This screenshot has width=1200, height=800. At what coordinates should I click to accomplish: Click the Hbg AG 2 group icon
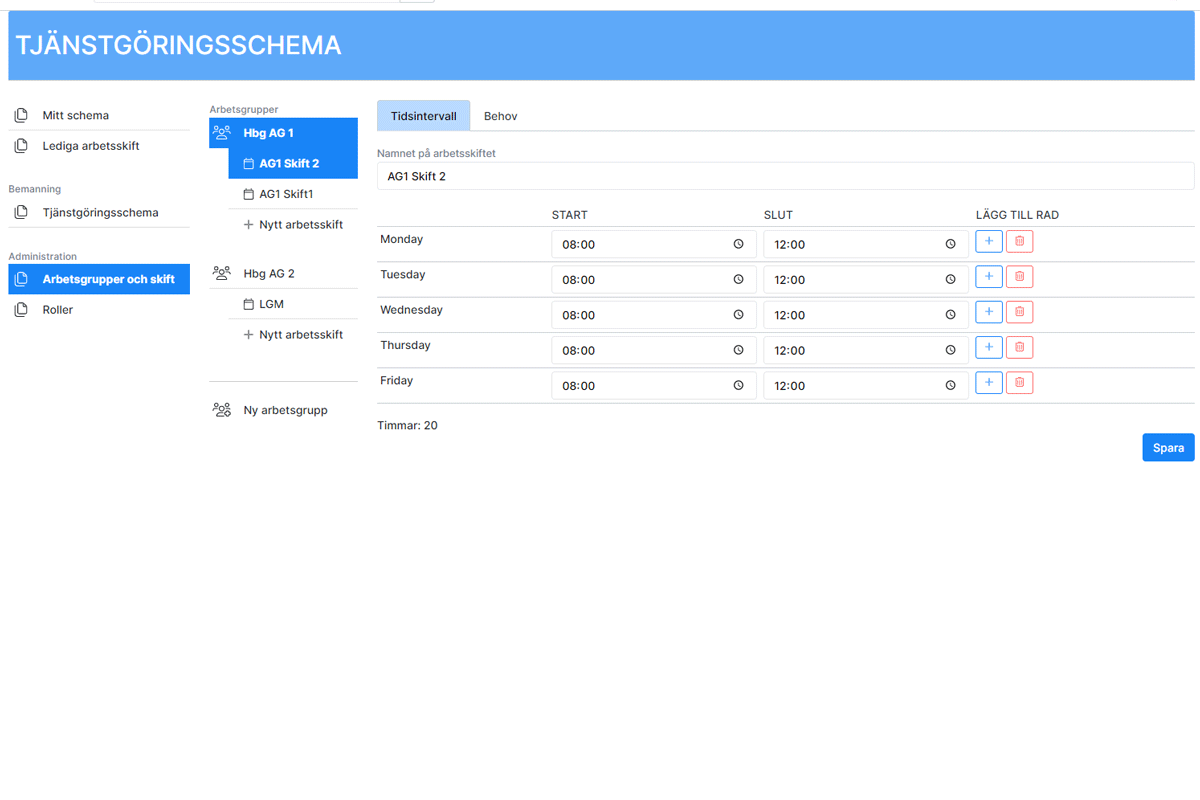pyautogui.click(x=222, y=273)
